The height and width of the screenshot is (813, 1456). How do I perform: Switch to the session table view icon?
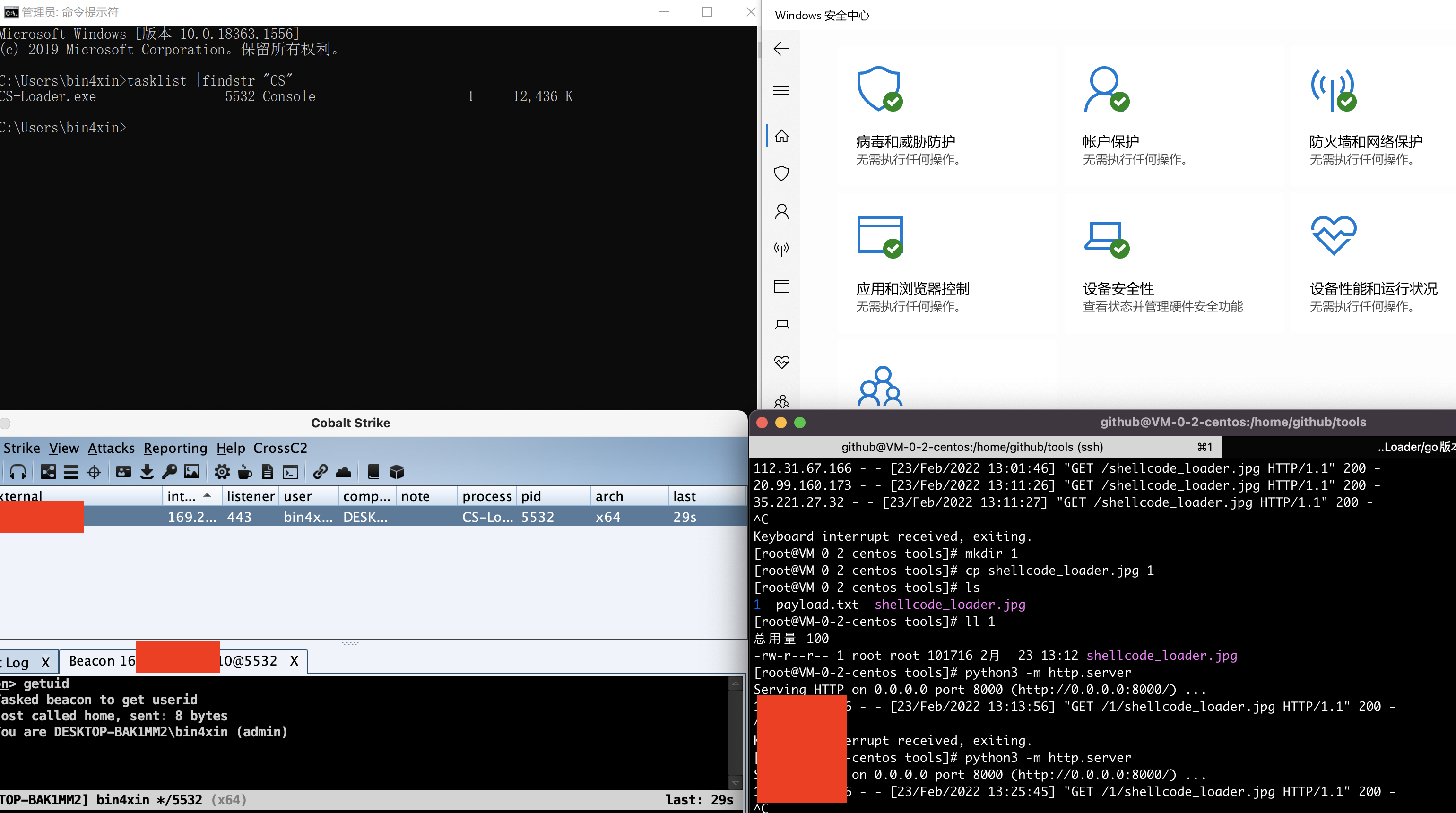pyautogui.click(x=71, y=472)
